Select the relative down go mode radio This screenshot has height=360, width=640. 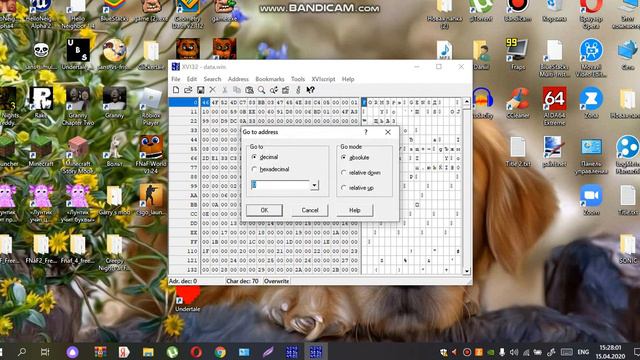[x=344, y=173]
